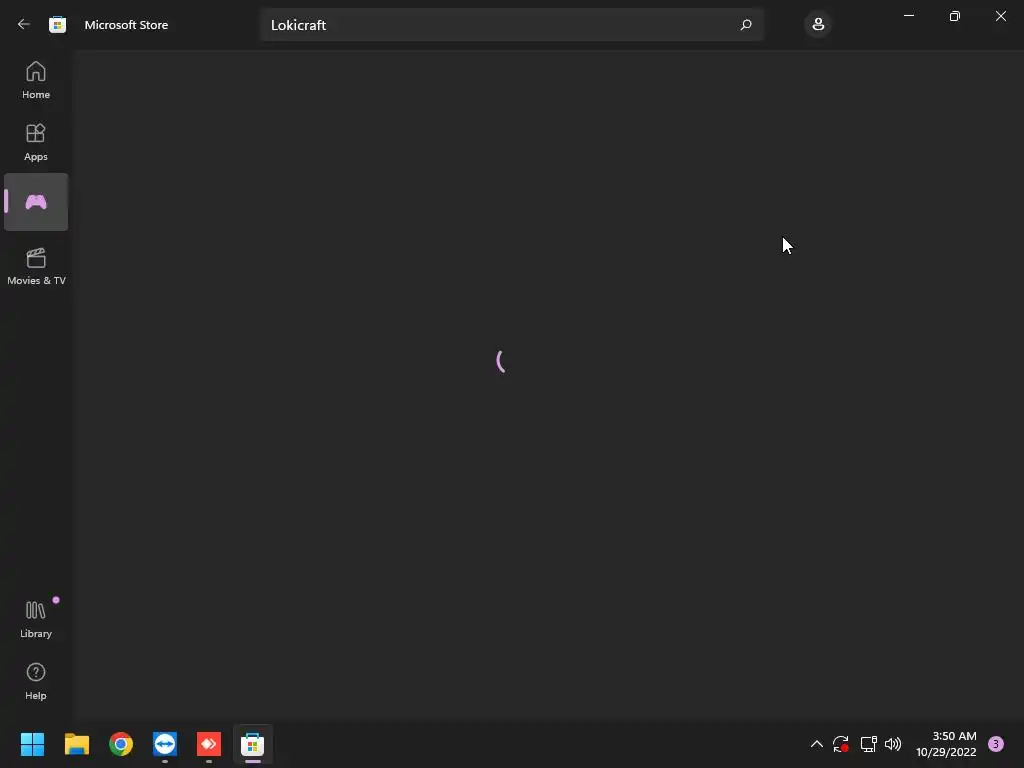1024x768 pixels.
Task: Click the Lokicraft search input field
Action: [x=511, y=25]
